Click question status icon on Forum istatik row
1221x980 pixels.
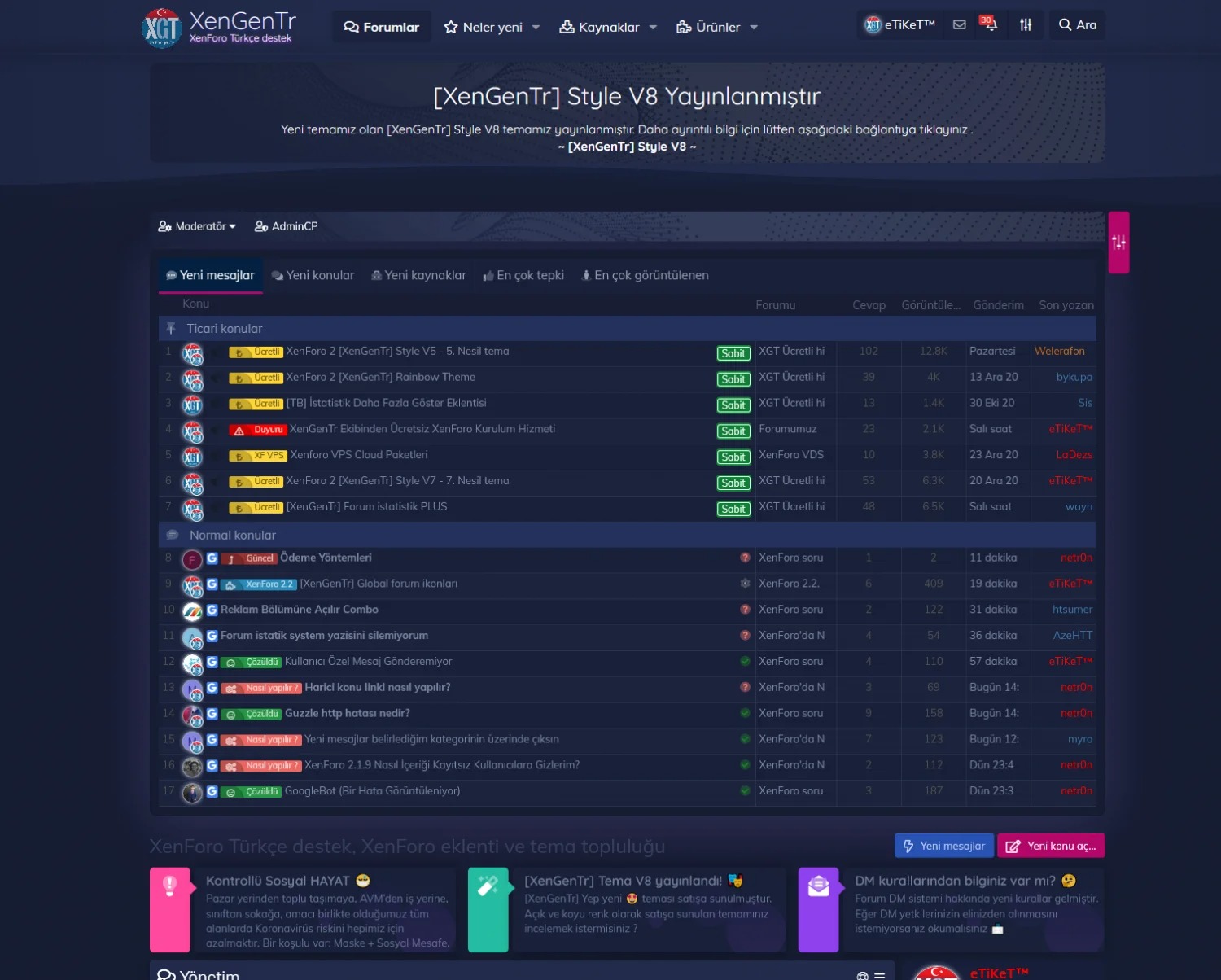745,636
